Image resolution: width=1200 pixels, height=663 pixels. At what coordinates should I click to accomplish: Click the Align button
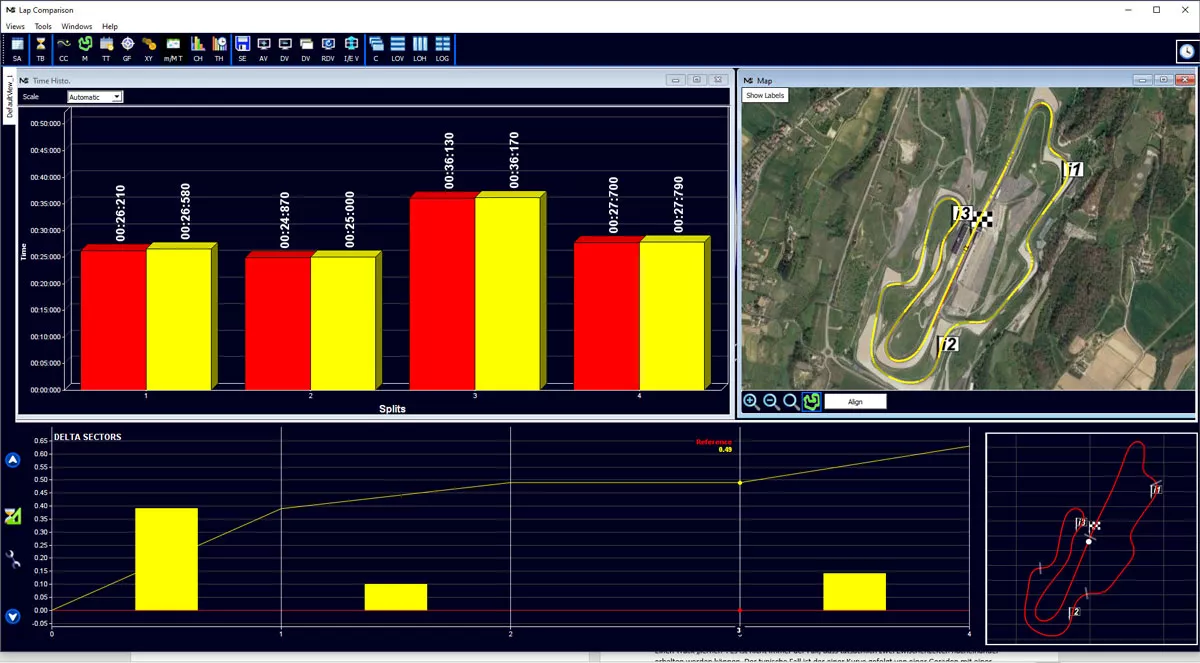[855, 402]
